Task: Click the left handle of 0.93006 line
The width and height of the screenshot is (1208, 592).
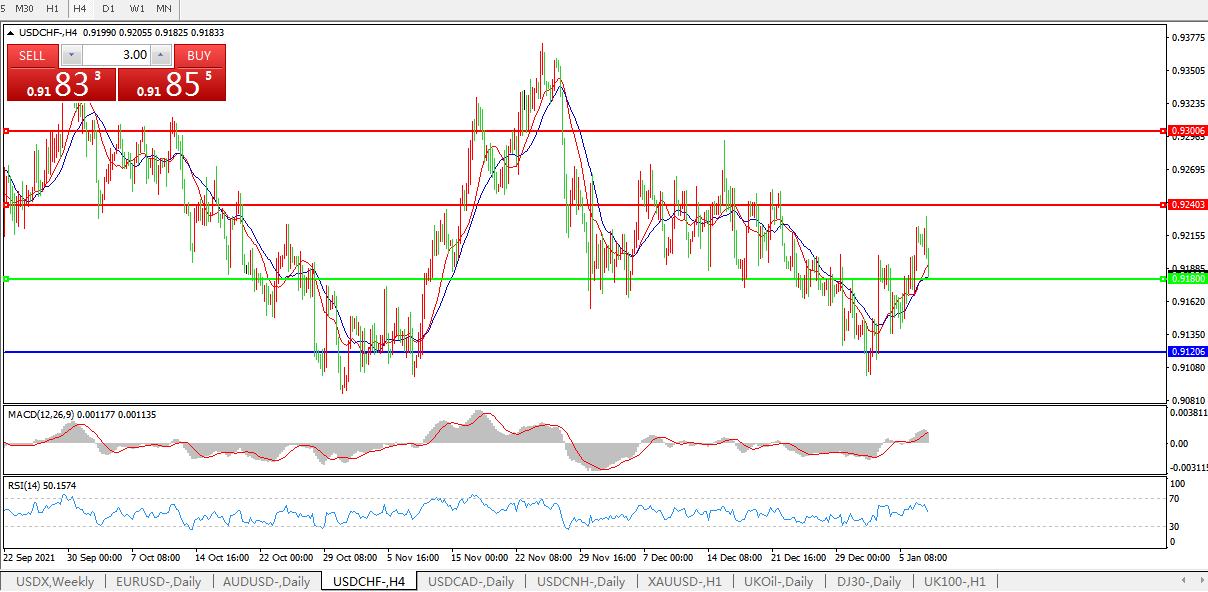Action: pyautogui.click(x=7, y=131)
